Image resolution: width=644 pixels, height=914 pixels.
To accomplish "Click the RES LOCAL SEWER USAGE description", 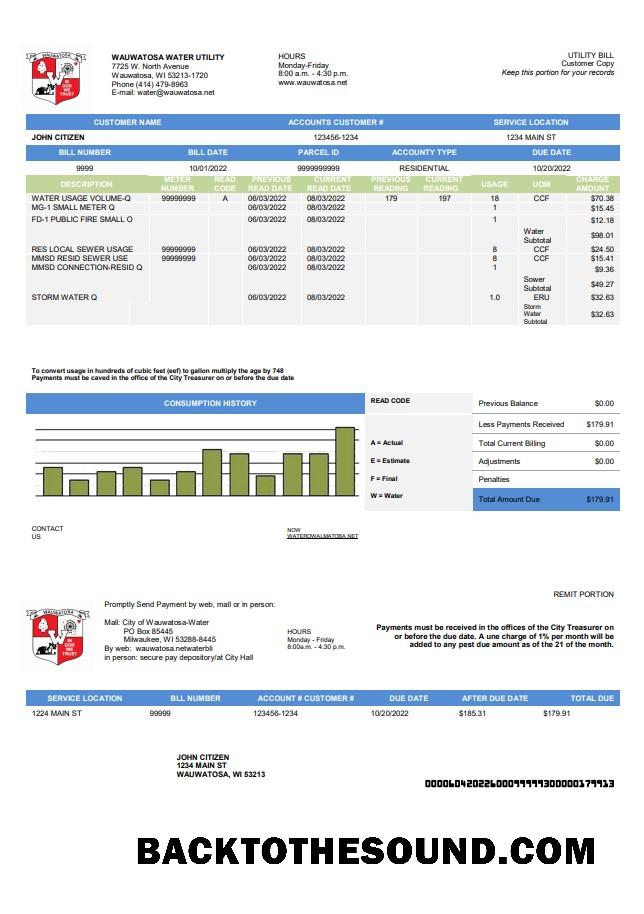I will pyautogui.click(x=82, y=249).
